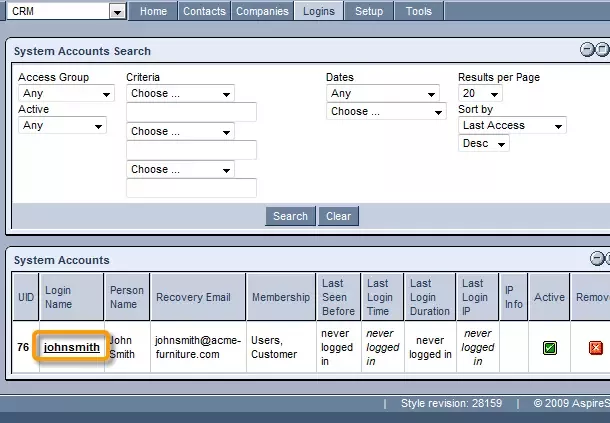Open the first Criteria Choose dropdown
The width and height of the screenshot is (610, 423).
pos(180,93)
